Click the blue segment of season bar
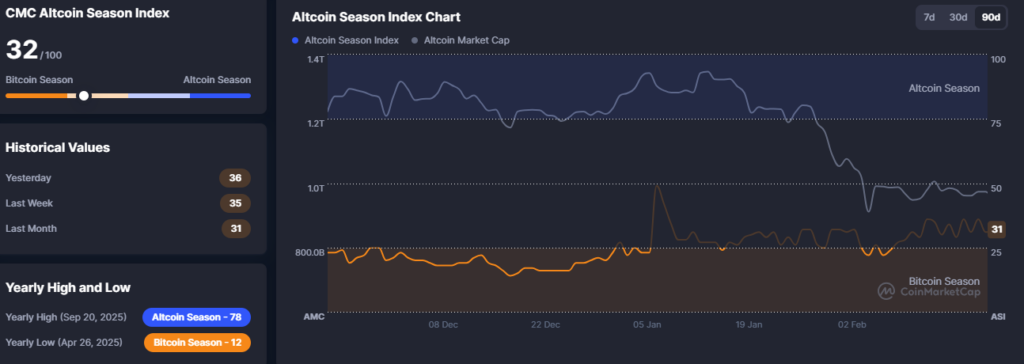 click(x=220, y=95)
